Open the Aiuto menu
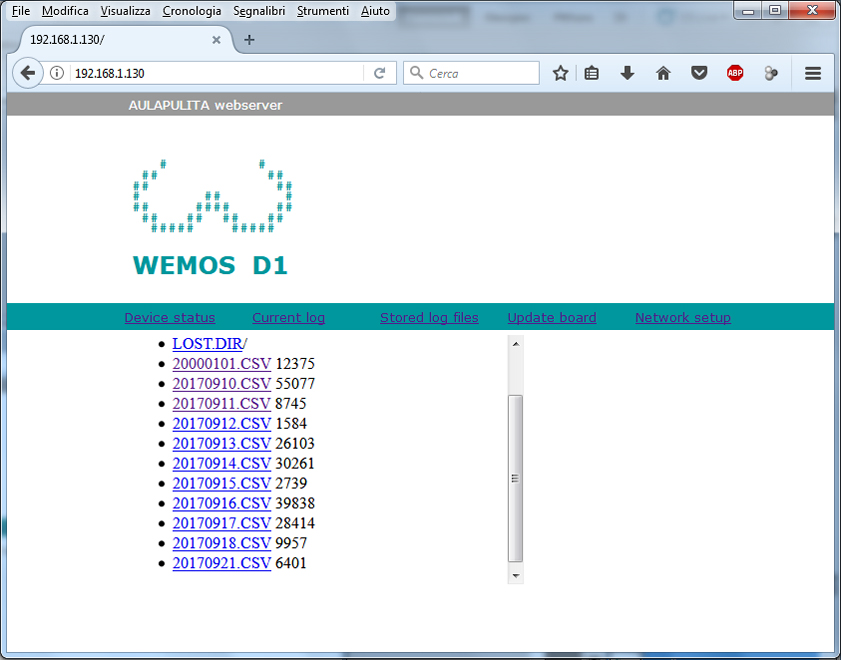The image size is (841, 660). tap(375, 11)
